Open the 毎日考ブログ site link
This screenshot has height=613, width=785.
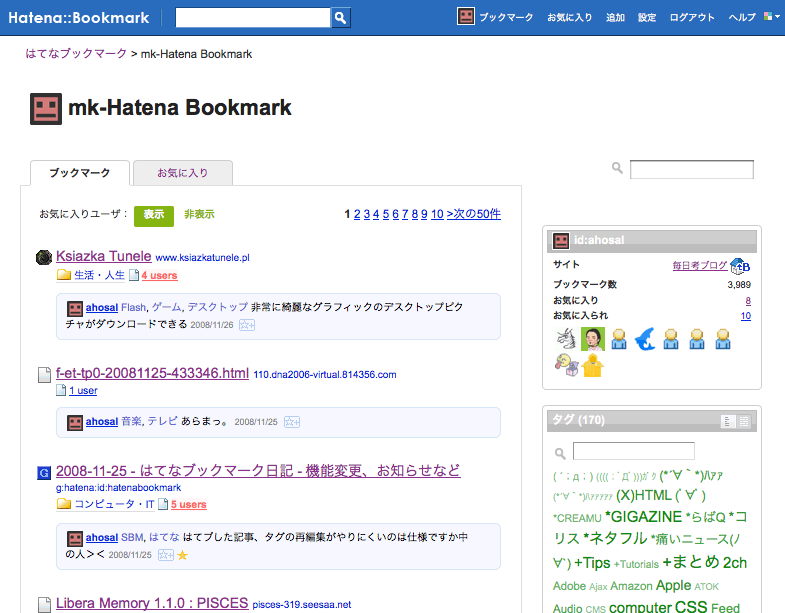700,265
